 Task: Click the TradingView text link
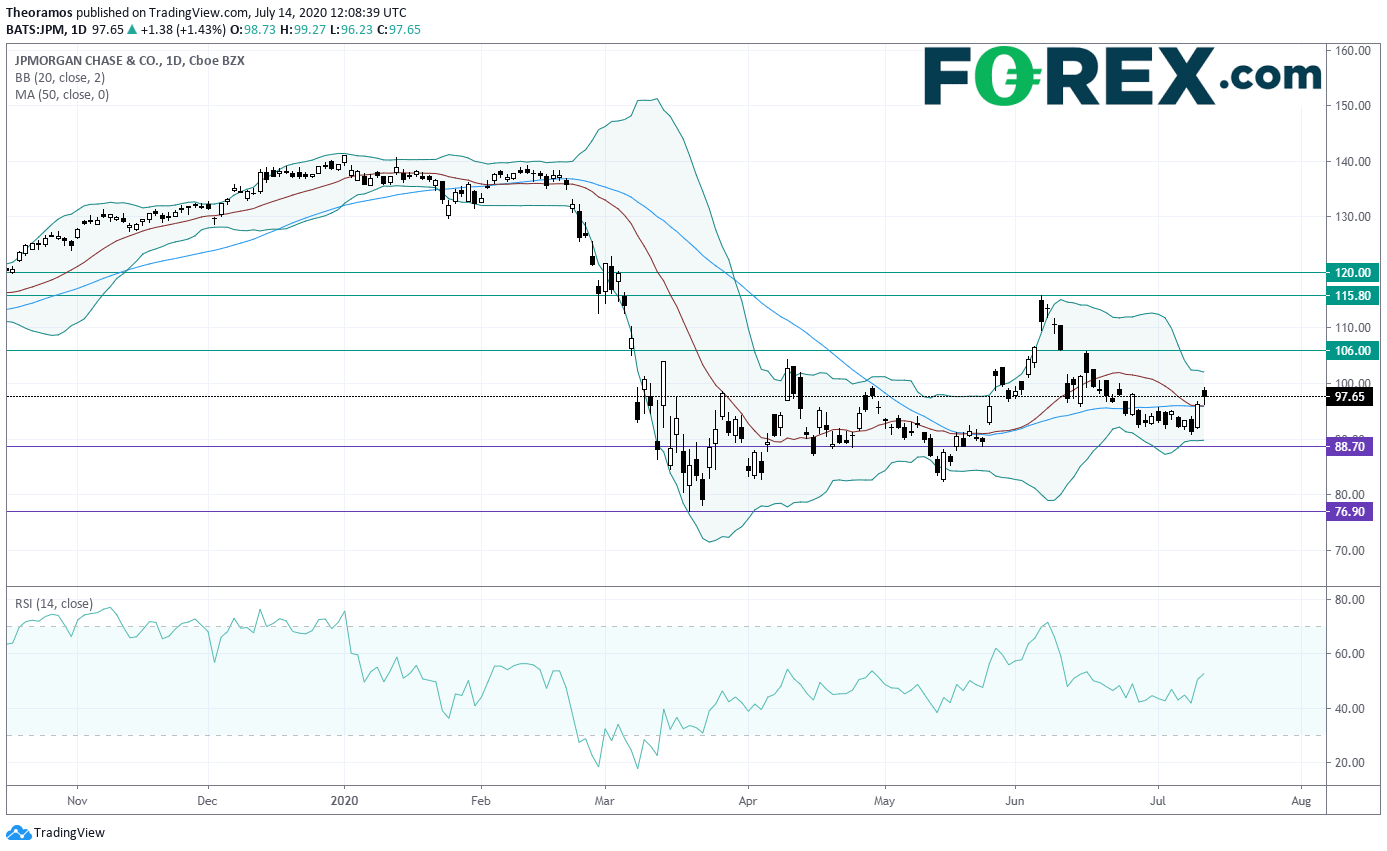69,832
